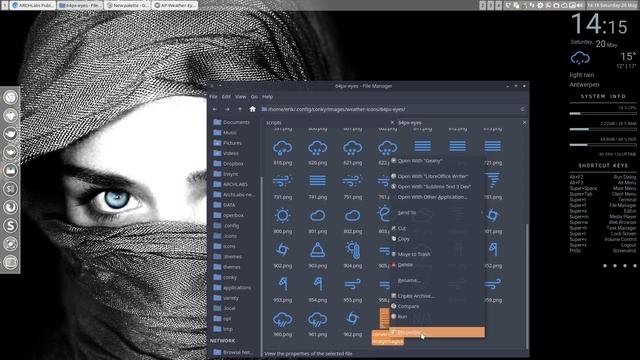640x360 pixels.
Task: Select the 751.png file icon
Action: 353,181
